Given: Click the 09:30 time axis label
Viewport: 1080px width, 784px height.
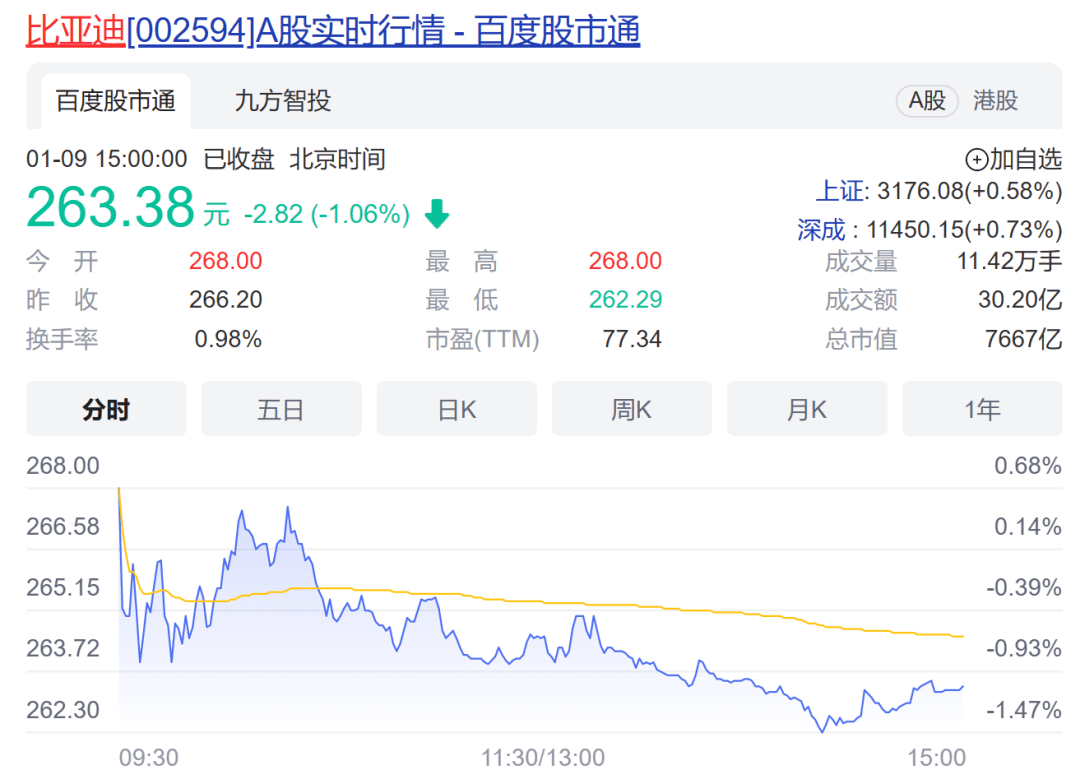Looking at the screenshot, I should 149,758.
